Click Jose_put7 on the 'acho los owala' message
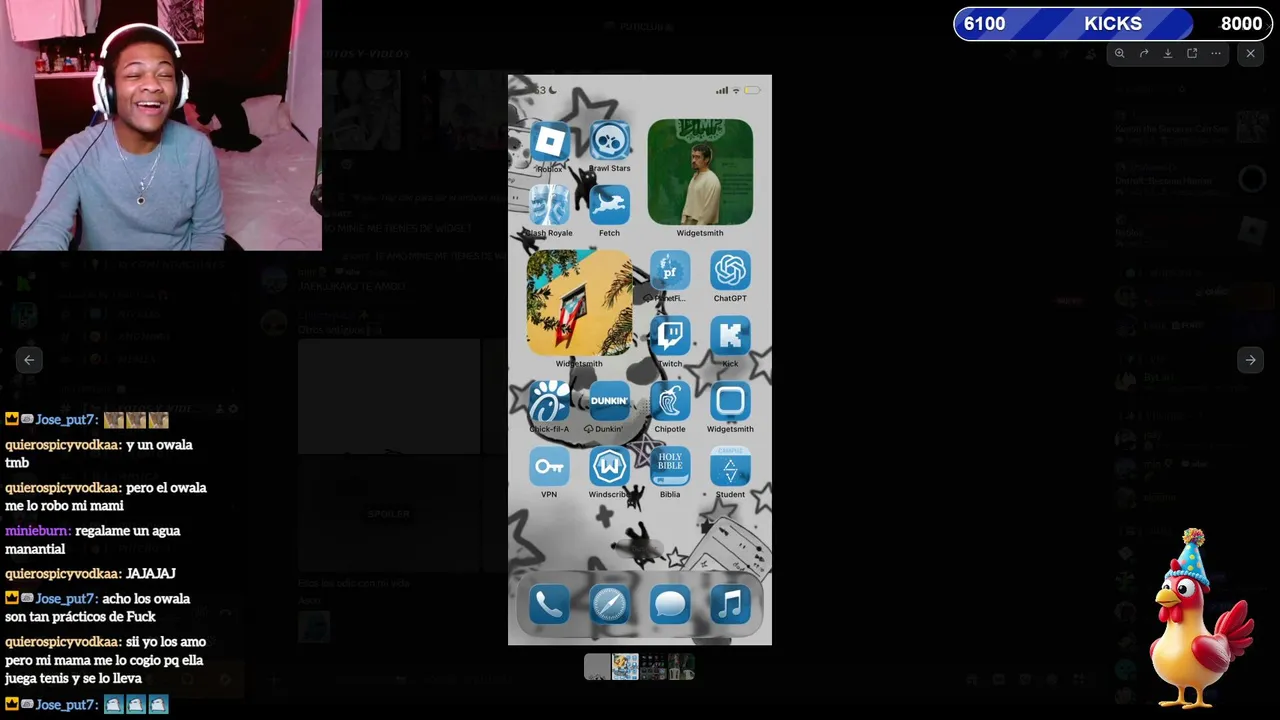Image resolution: width=1280 pixels, height=720 pixels. 66,599
